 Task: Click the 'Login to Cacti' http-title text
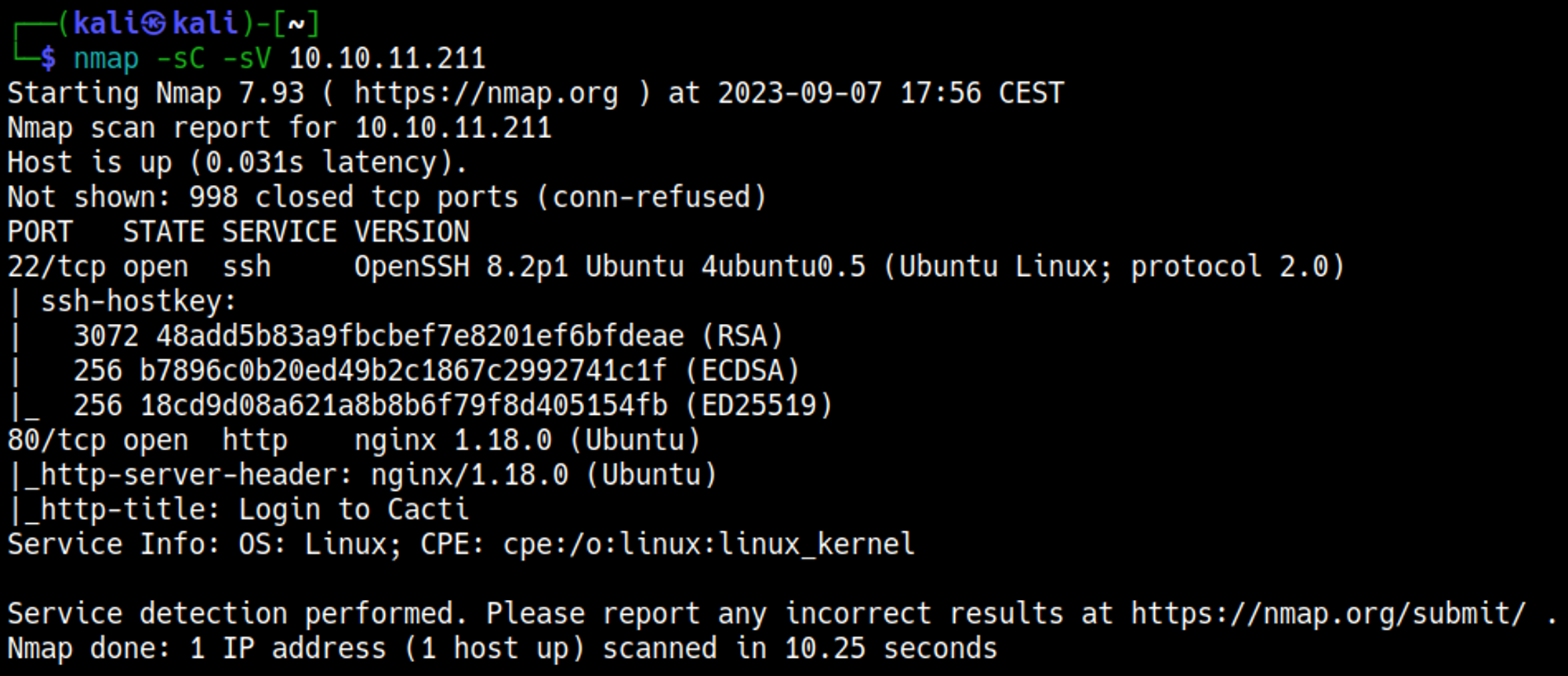coord(354,510)
